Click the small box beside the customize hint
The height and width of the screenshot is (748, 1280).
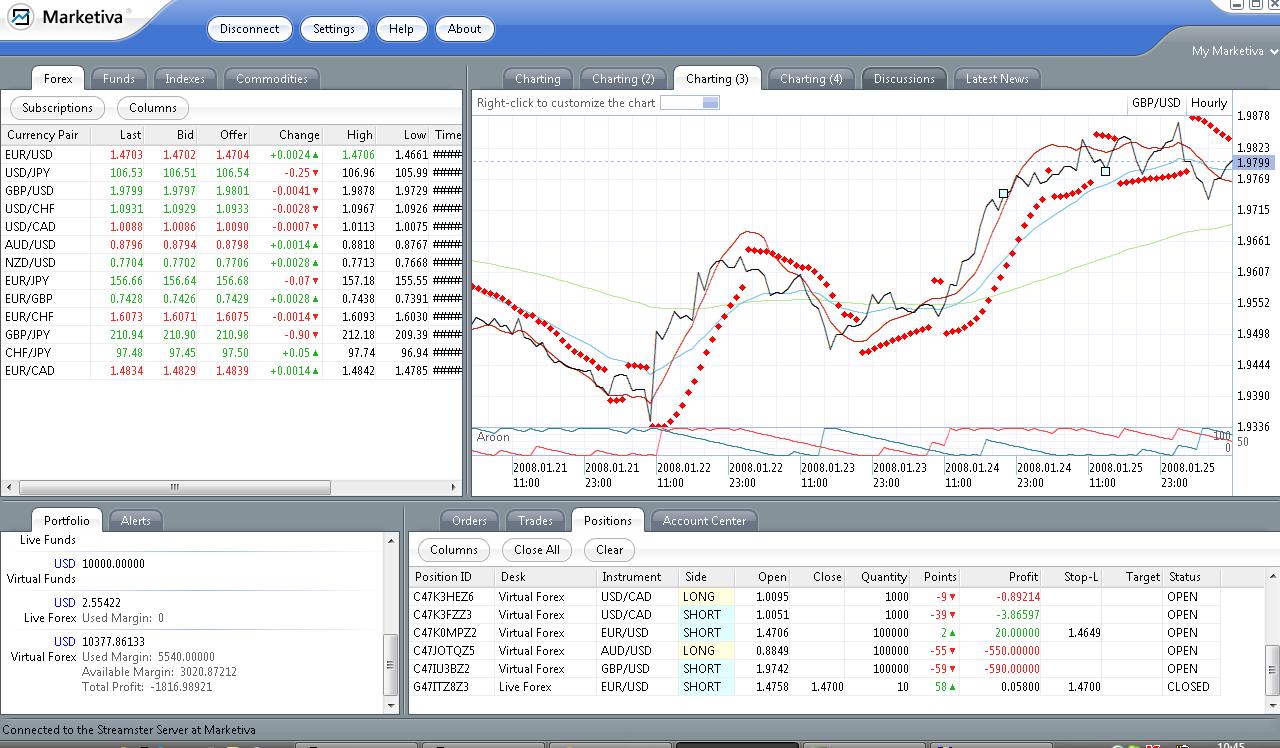point(690,103)
